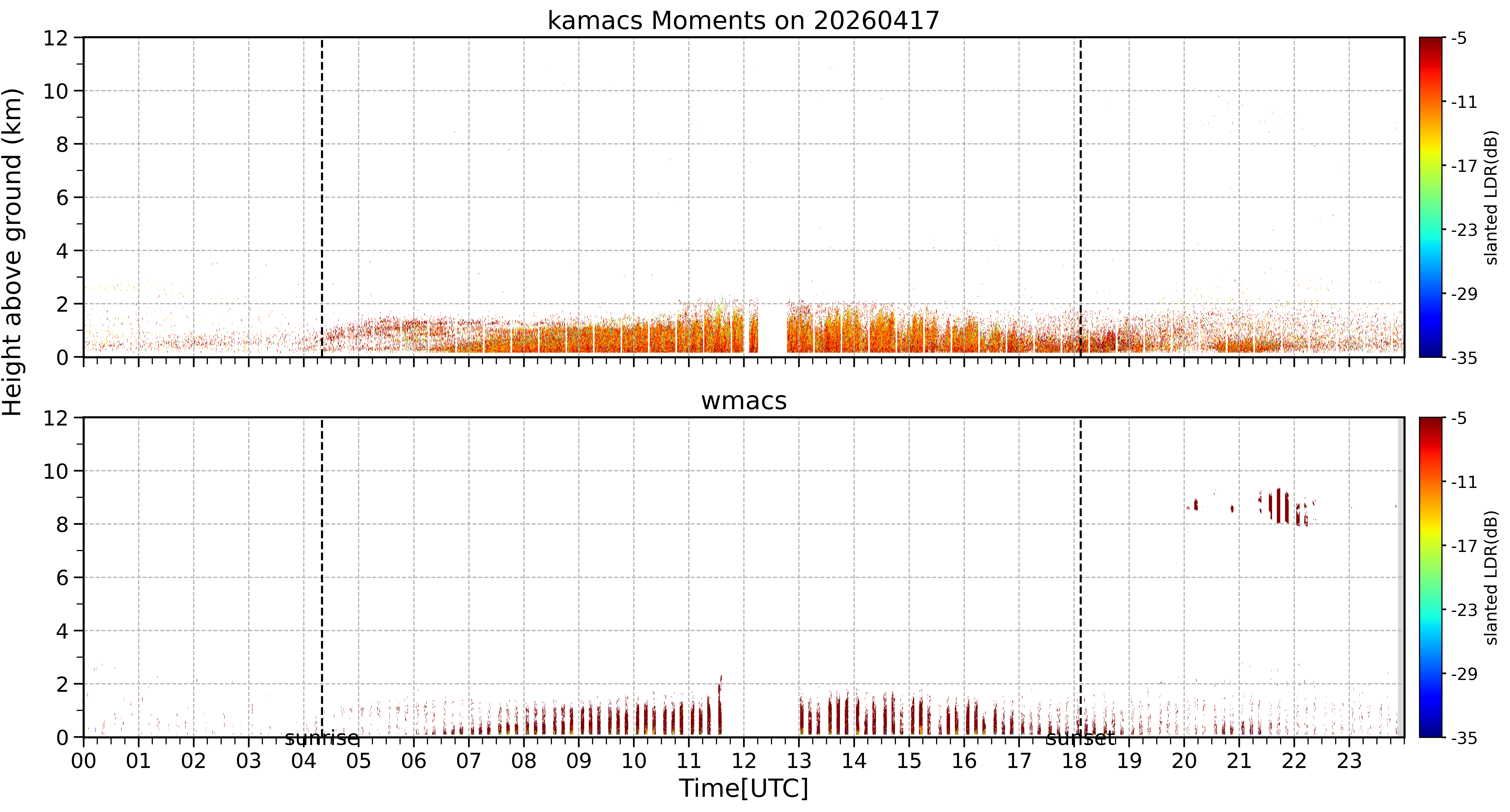Click the 18 hour tick label
The image size is (1510, 812).
click(1074, 761)
